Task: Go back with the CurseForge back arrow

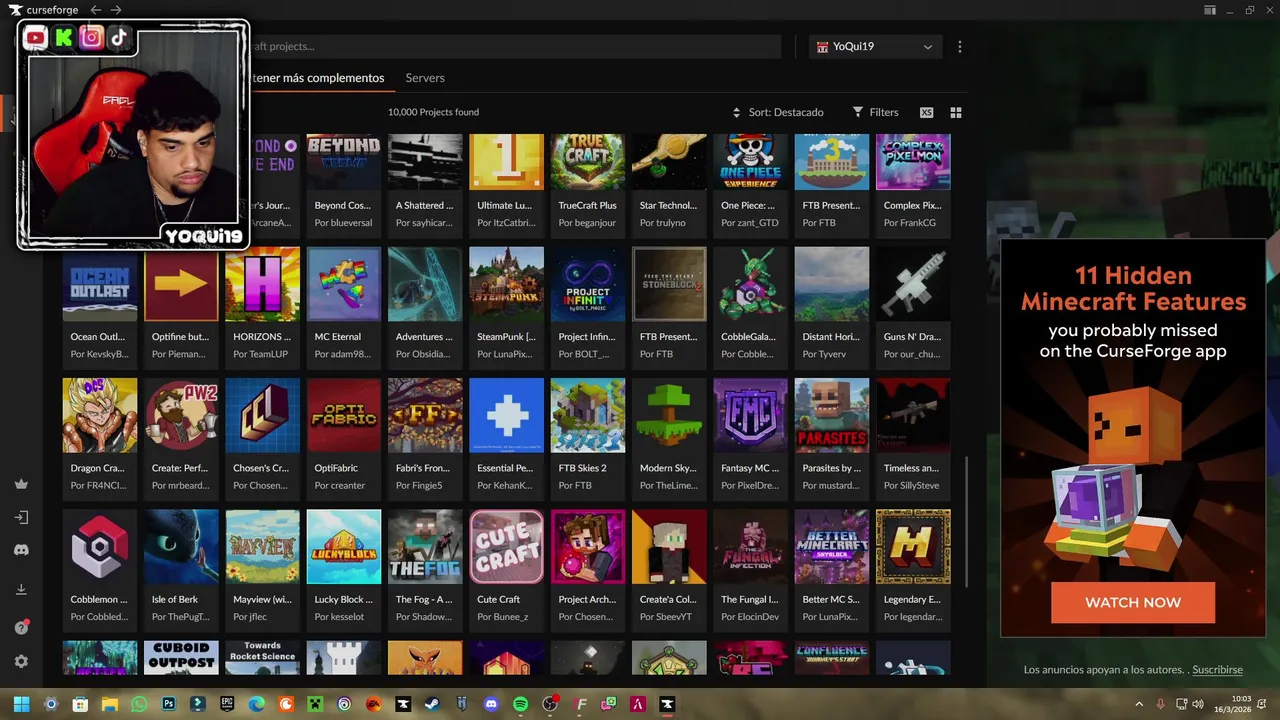Action: [96, 10]
